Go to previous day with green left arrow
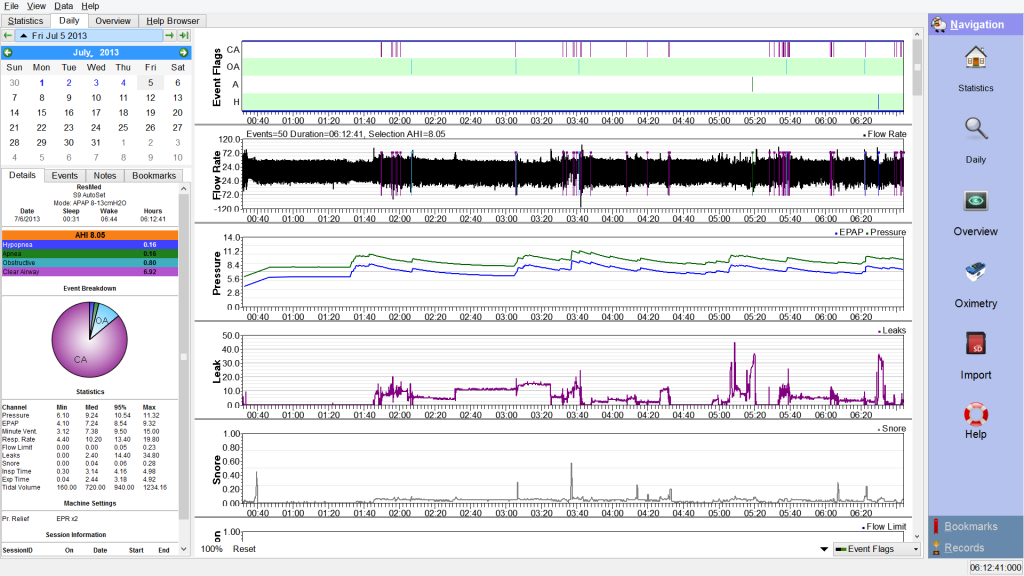This screenshot has width=1024, height=576. (x=8, y=36)
